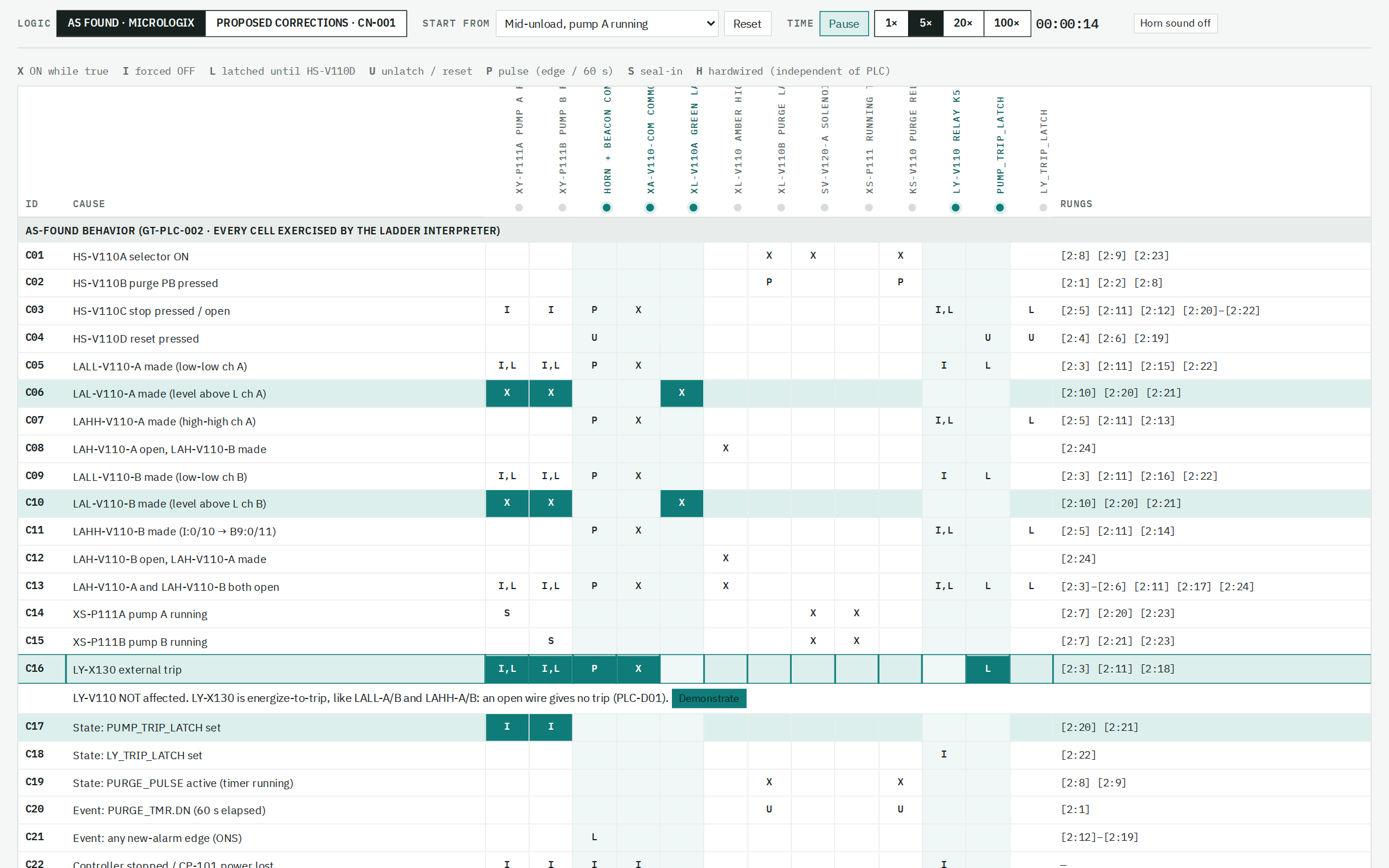1389x868 pixels.
Task: Click the LY-V110 relay K5 indicator dot
Action: pyautogui.click(x=956, y=208)
